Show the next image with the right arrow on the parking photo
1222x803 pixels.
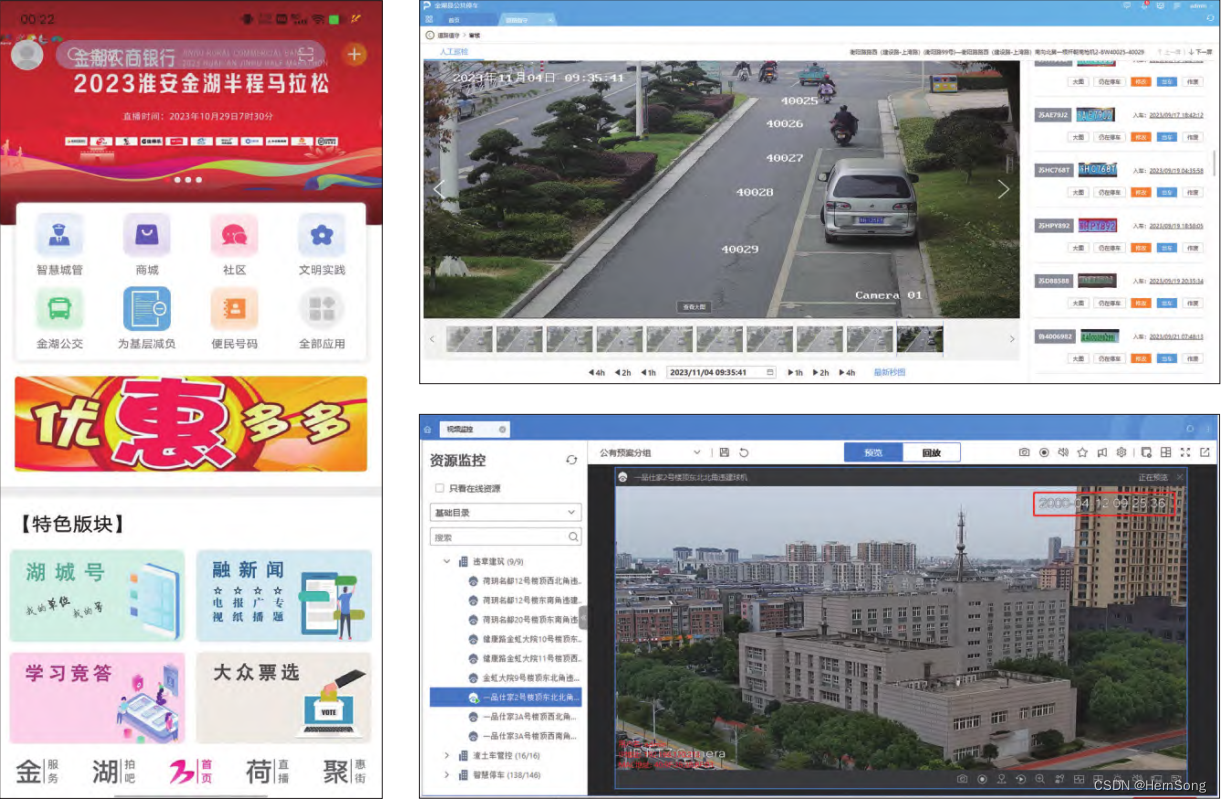click(1003, 190)
